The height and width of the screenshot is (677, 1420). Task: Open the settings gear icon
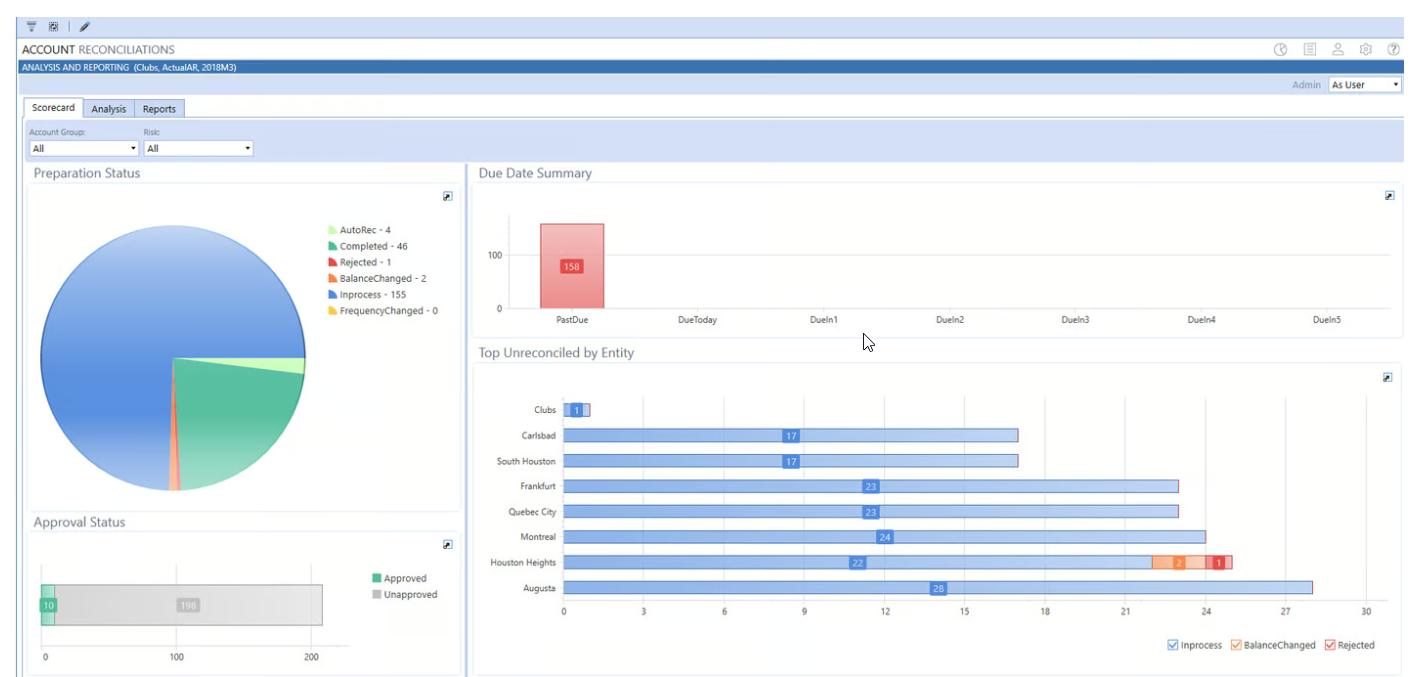coord(1365,50)
